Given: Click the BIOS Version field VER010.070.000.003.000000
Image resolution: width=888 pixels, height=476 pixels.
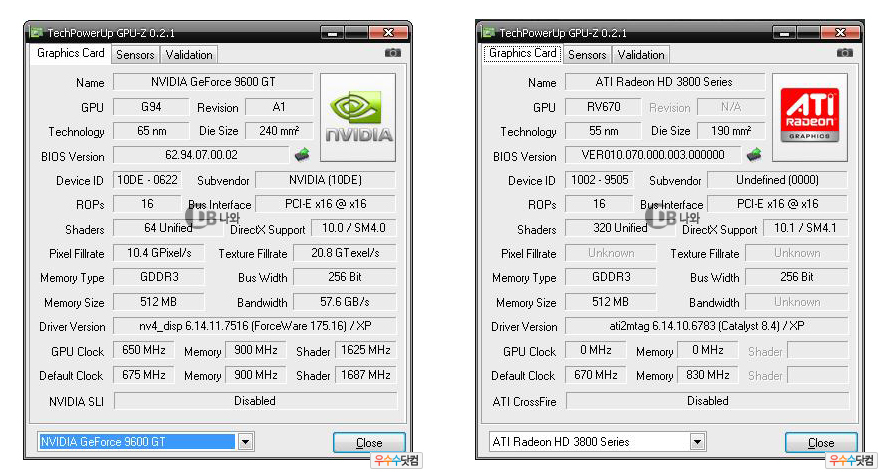Looking at the screenshot, I should point(653,155).
